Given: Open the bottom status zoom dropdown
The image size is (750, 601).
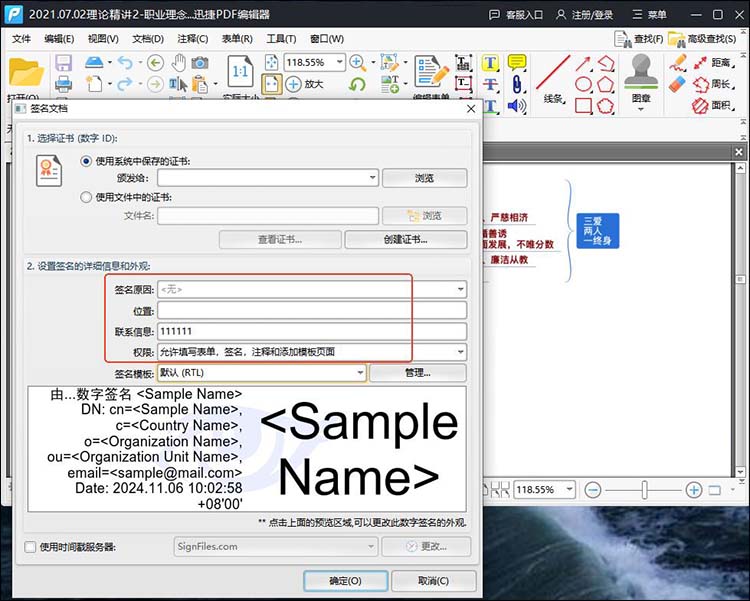Looking at the screenshot, I should [569, 490].
